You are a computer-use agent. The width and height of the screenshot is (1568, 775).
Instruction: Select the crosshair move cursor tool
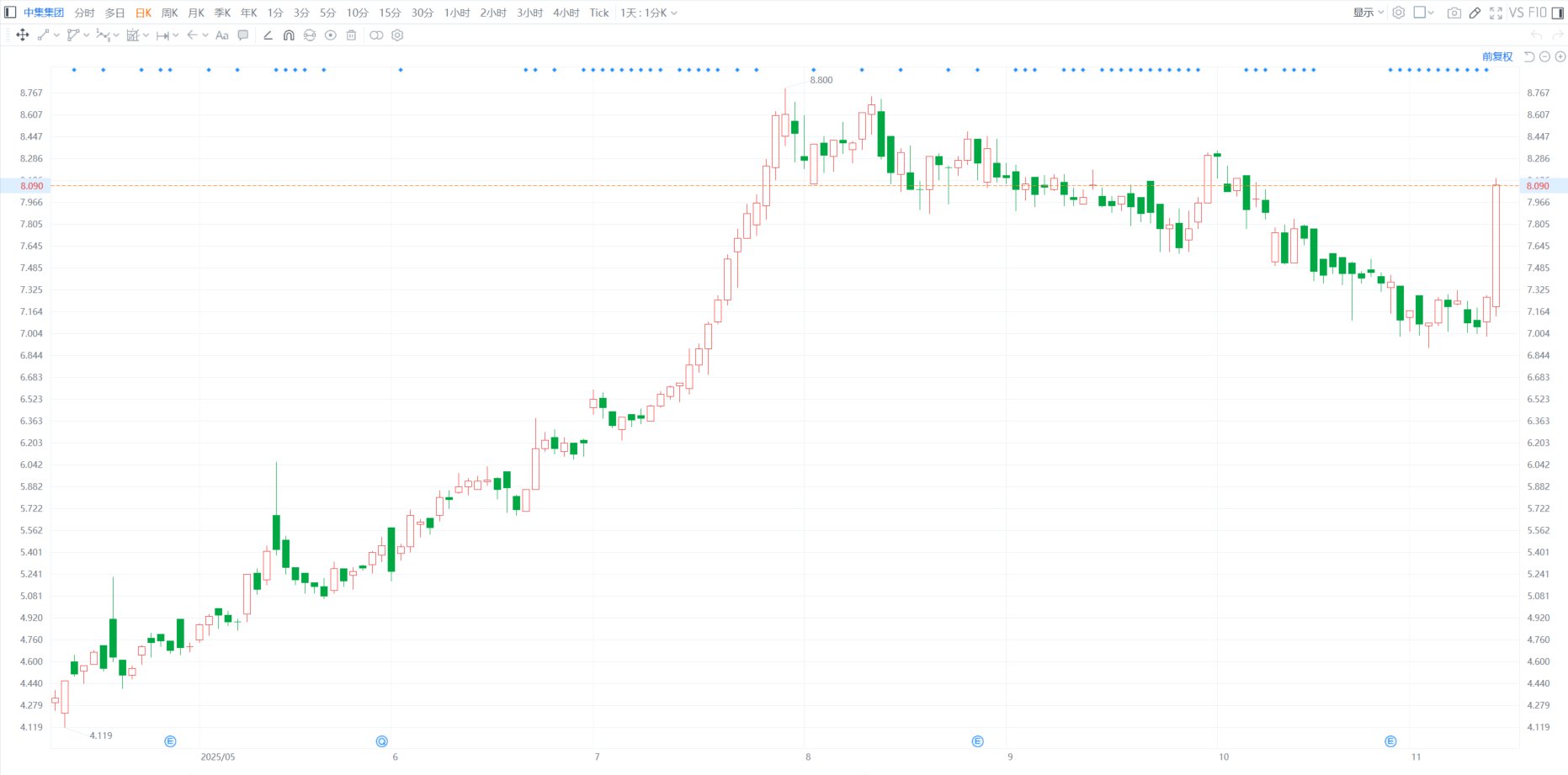[23, 35]
